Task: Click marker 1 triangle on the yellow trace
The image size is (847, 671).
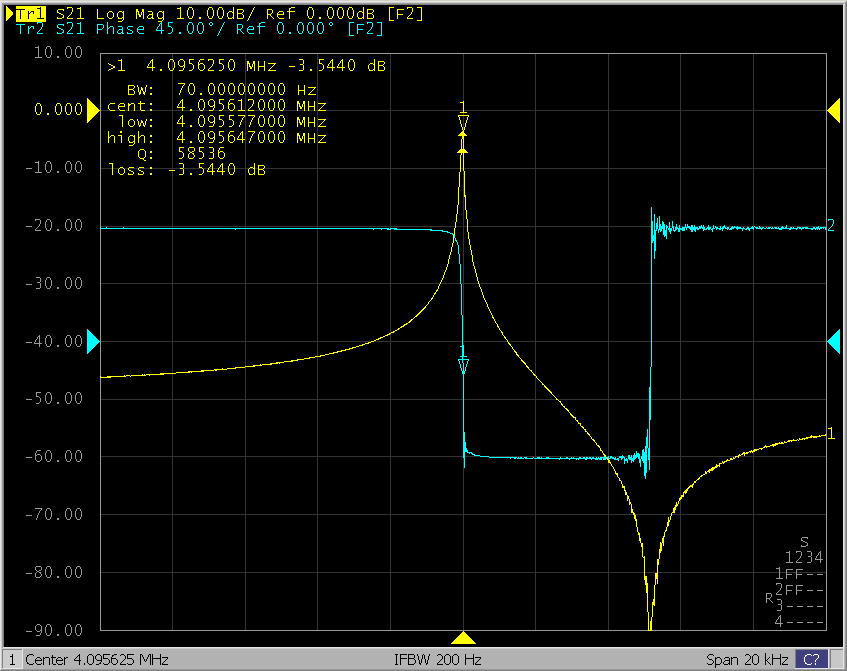Action: click(463, 124)
